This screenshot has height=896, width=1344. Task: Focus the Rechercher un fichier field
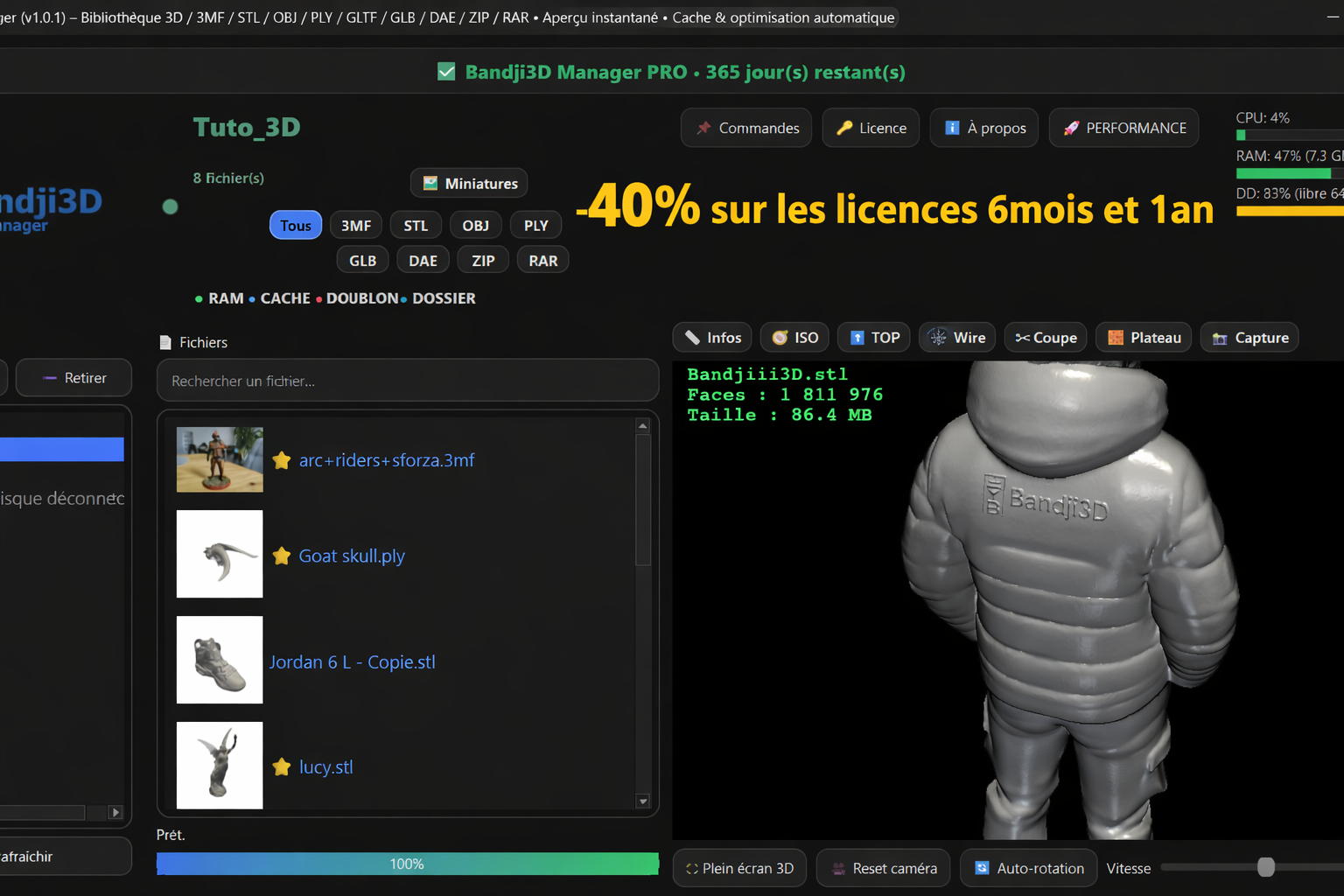tap(408, 381)
